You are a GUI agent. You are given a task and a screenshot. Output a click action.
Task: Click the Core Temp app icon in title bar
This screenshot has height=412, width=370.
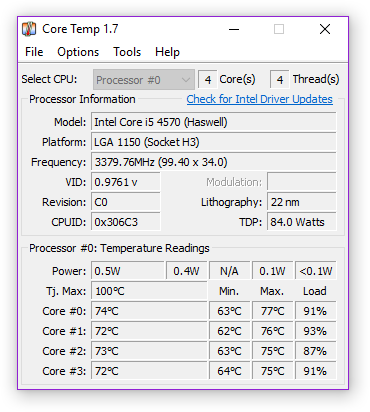[x=29, y=29]
